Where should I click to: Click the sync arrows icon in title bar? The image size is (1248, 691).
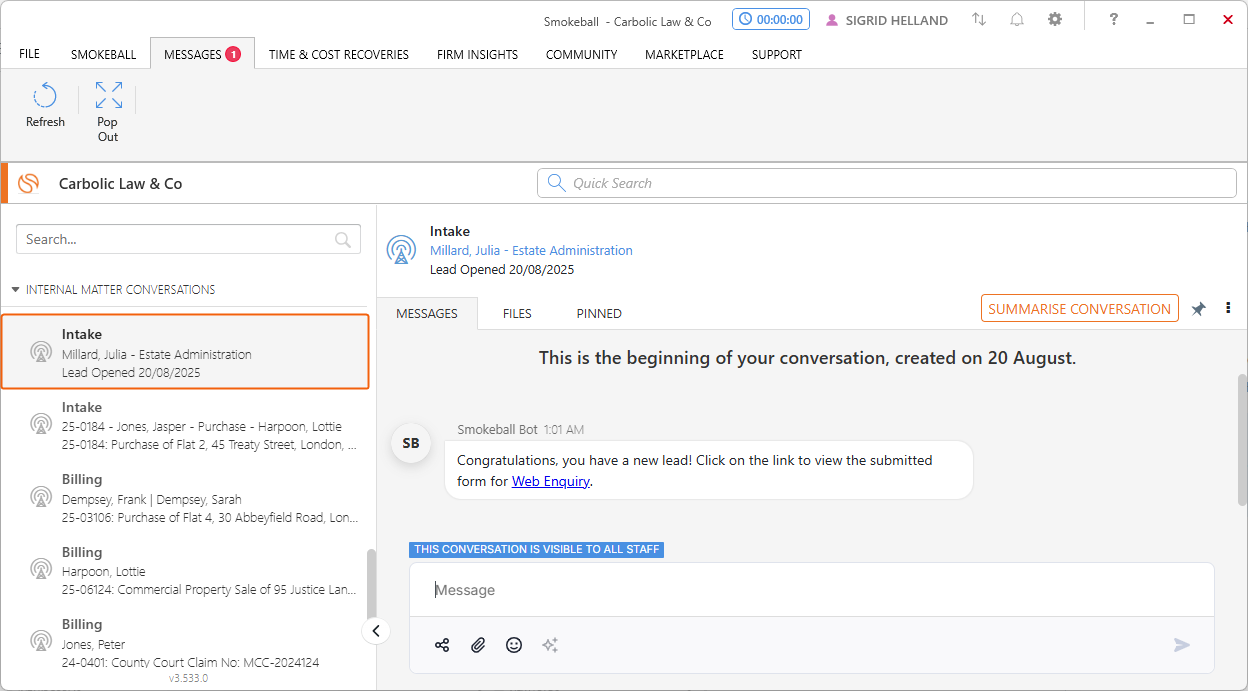coord(979,19)
